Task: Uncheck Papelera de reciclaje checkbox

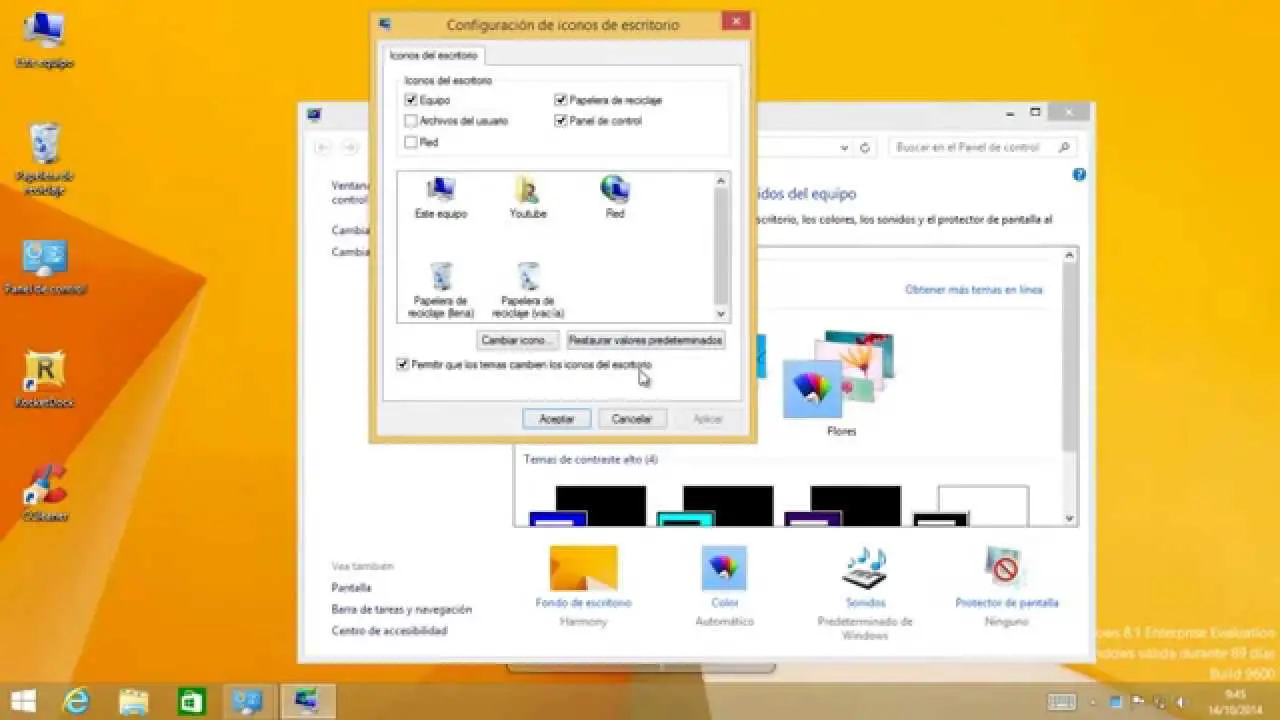Action: point(561,100)
